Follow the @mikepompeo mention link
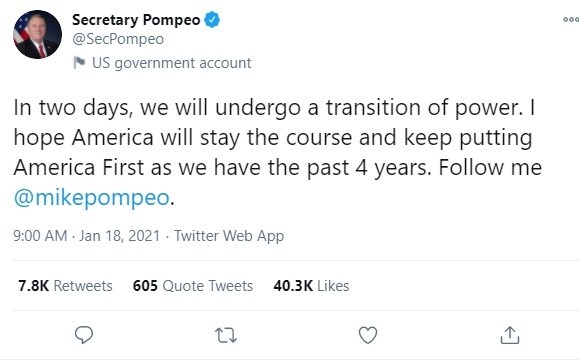Image resolution: width=579 pixels, height=360 pixels. pyautogui.click(x=92, y=198)
